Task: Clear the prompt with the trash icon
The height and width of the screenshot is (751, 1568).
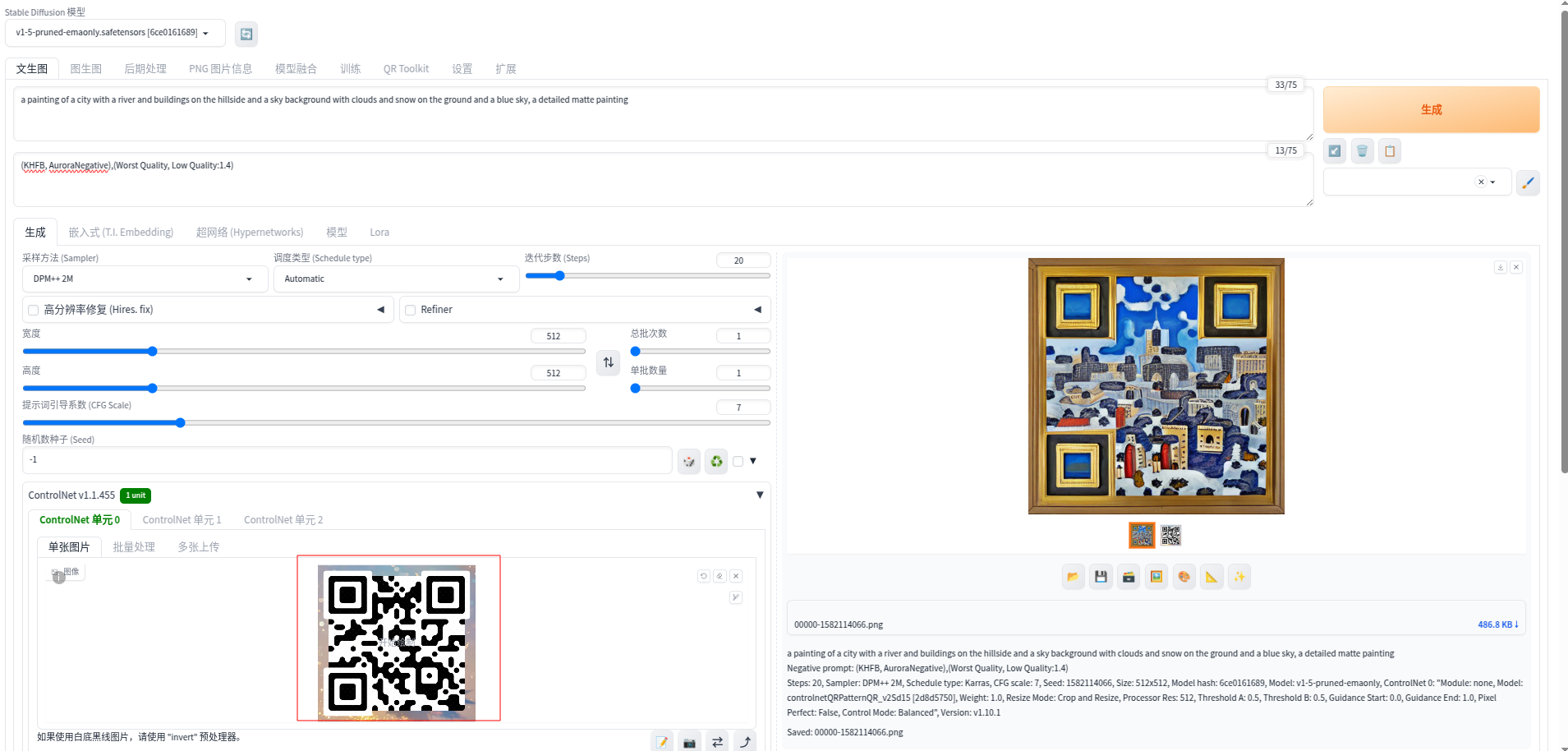Action: (x=1363, y=151)
